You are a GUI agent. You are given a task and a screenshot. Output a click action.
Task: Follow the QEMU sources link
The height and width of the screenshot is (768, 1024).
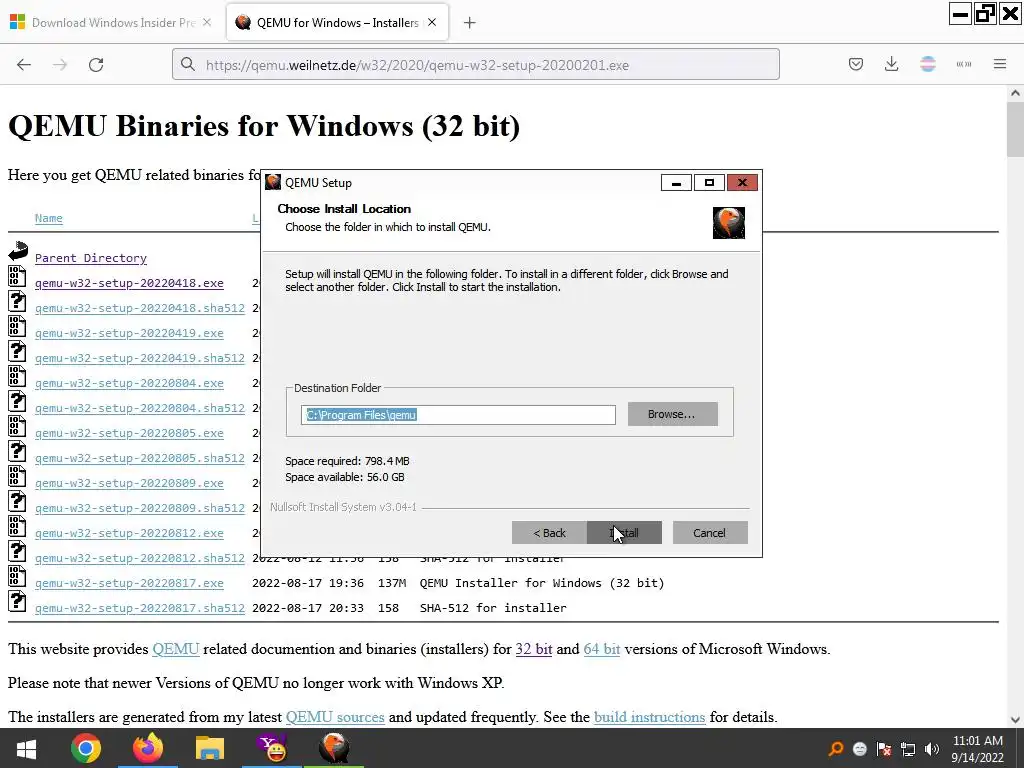click(335, 717)
